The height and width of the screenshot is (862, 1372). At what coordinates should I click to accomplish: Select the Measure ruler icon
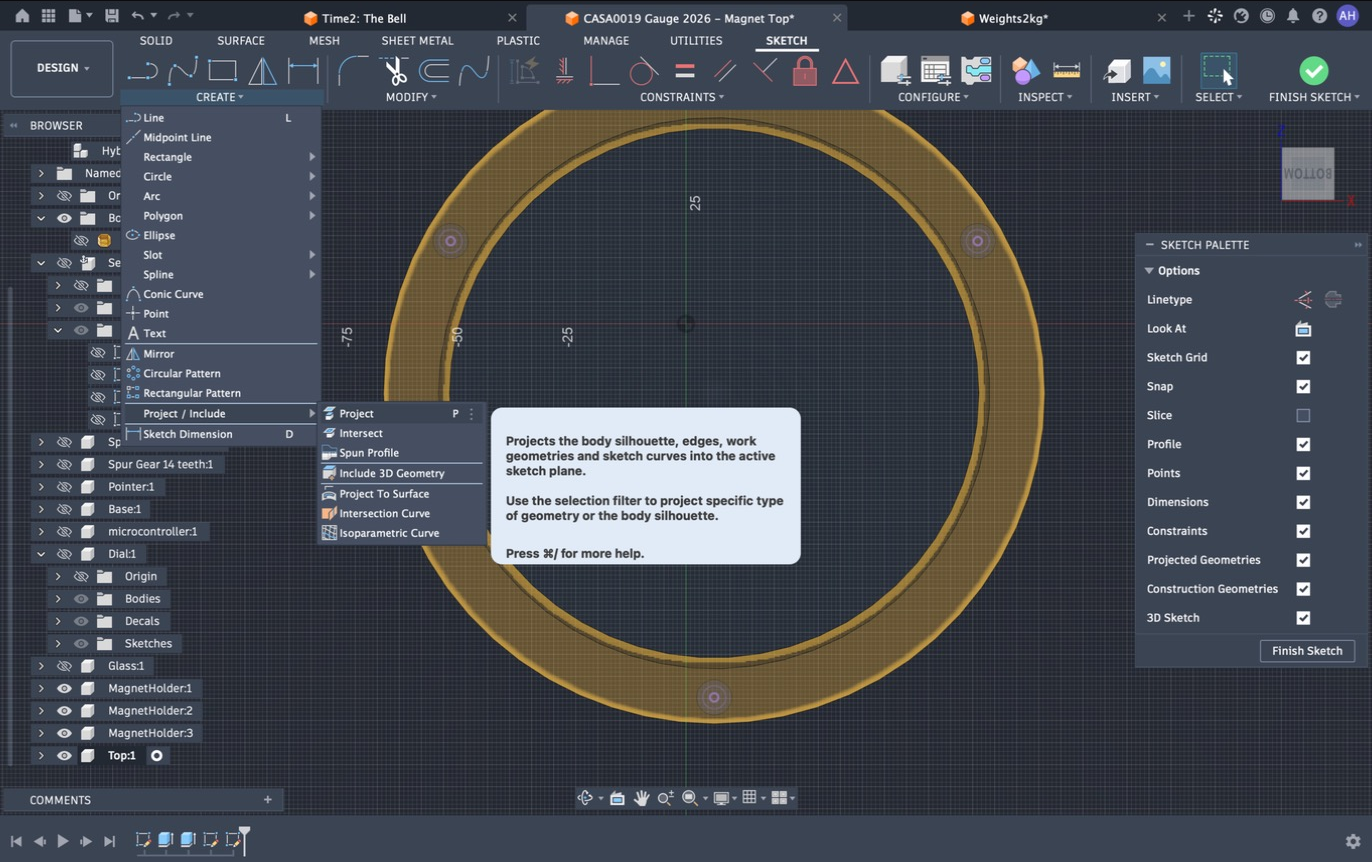pos(1067,70)
